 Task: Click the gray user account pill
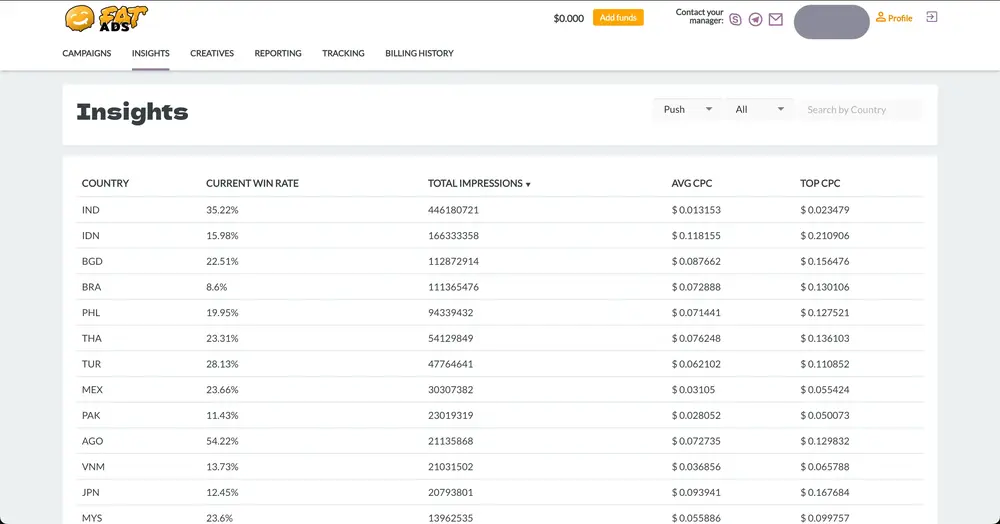[832, 22]
